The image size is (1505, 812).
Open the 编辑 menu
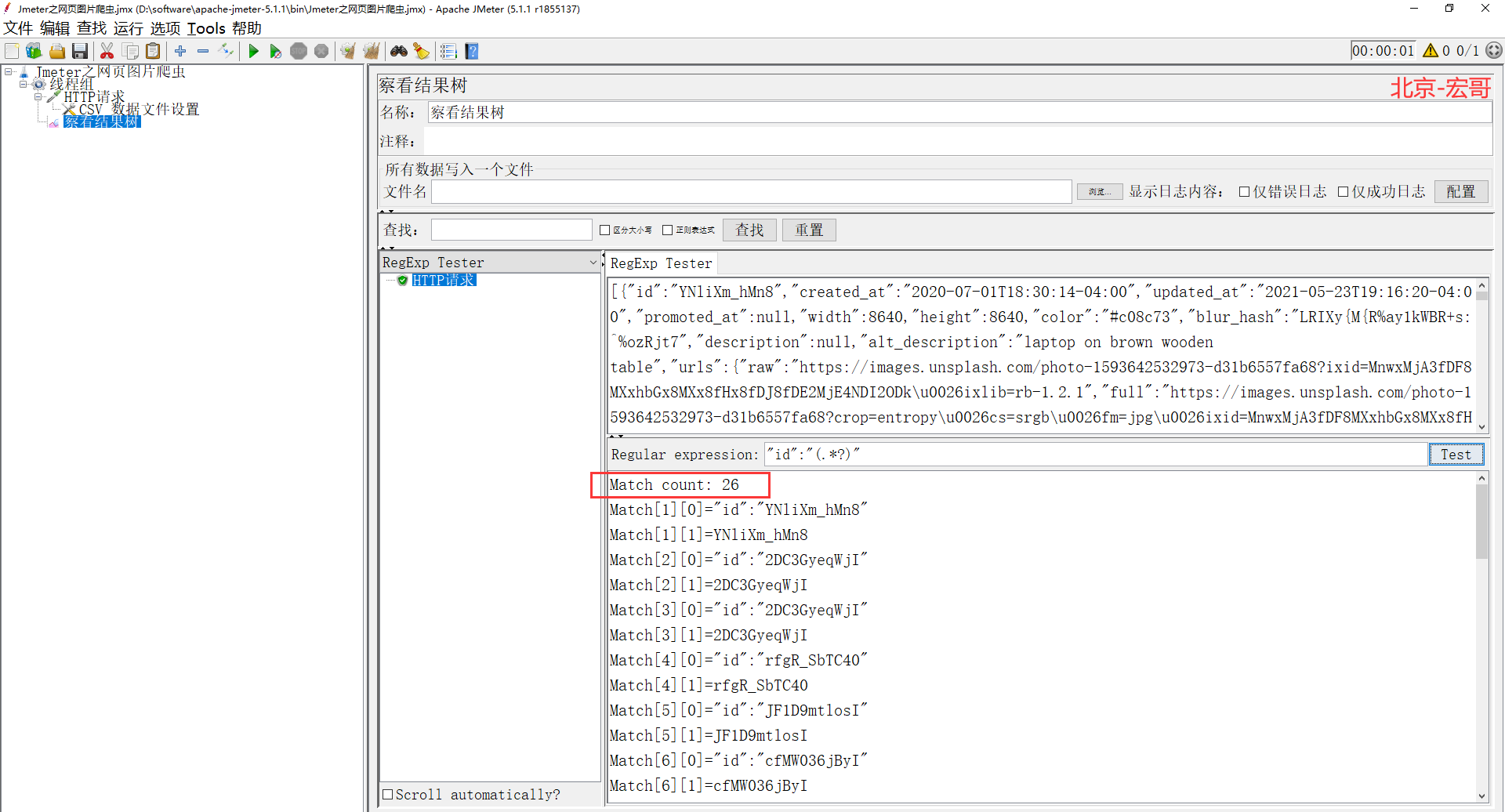coord(55,28)
